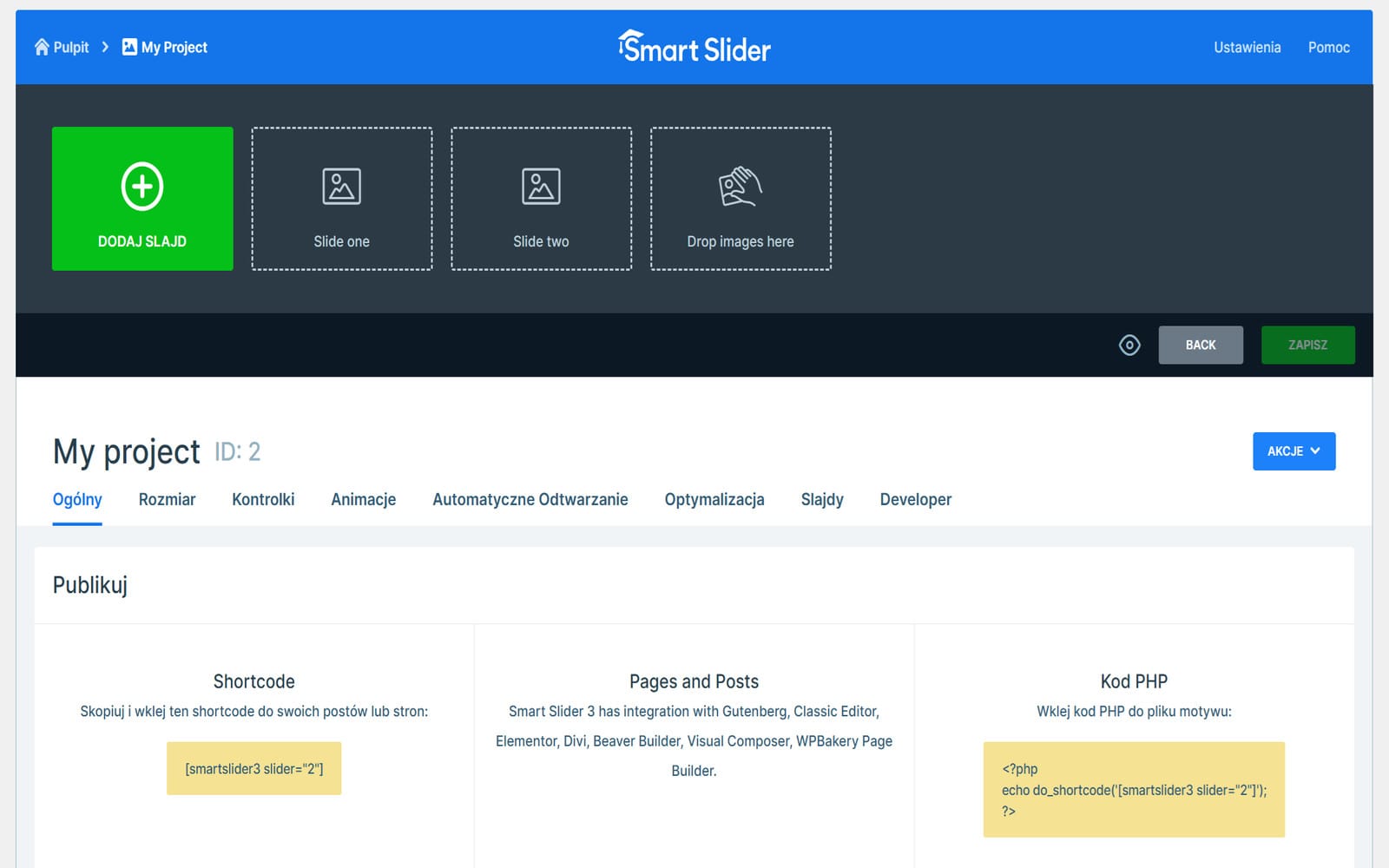Open the Developer tab

coord(916,500)
